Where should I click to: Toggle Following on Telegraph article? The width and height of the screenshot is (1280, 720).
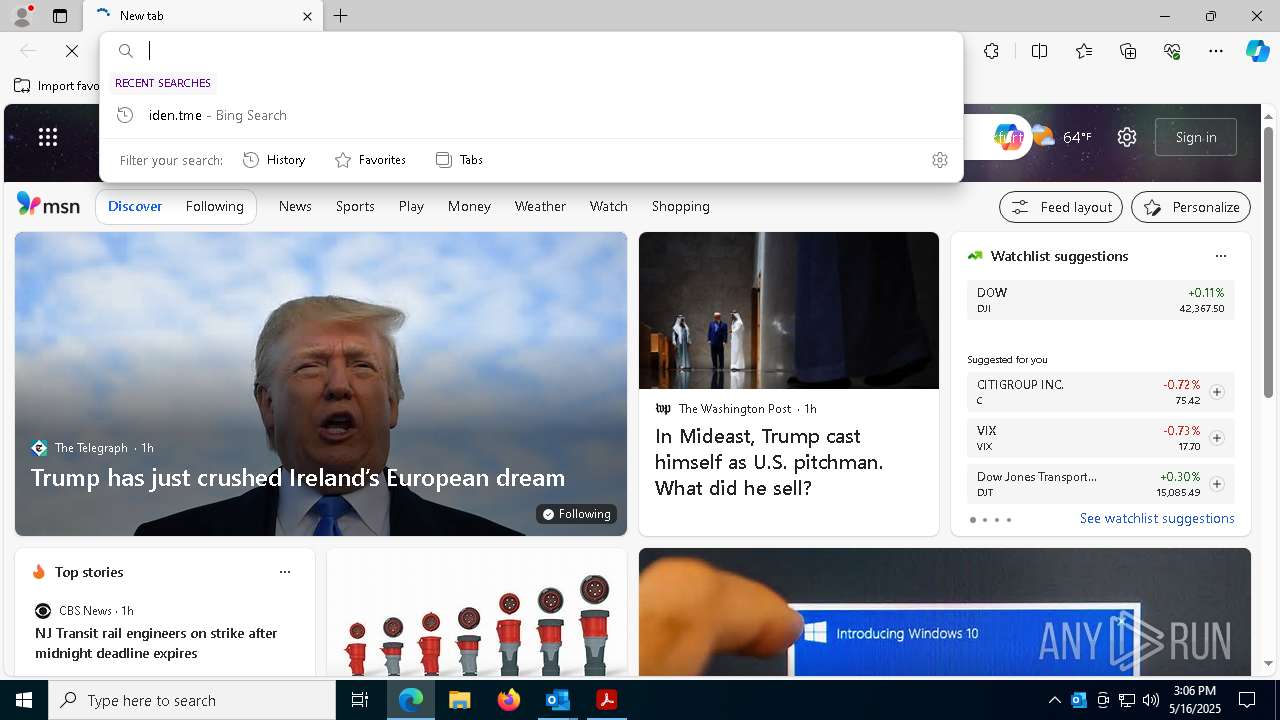(577, 514)
